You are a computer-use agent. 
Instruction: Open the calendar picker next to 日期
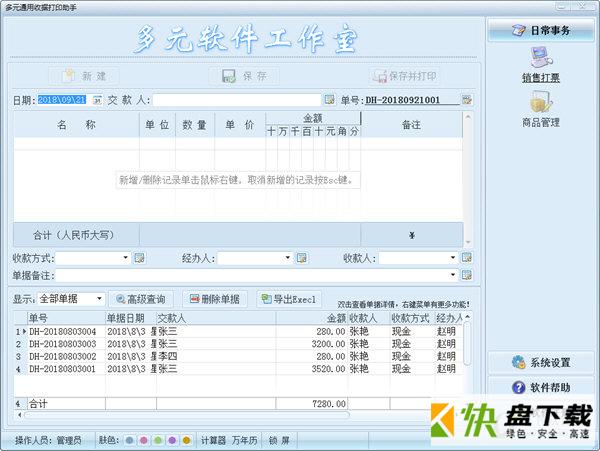tap(98, 100)
